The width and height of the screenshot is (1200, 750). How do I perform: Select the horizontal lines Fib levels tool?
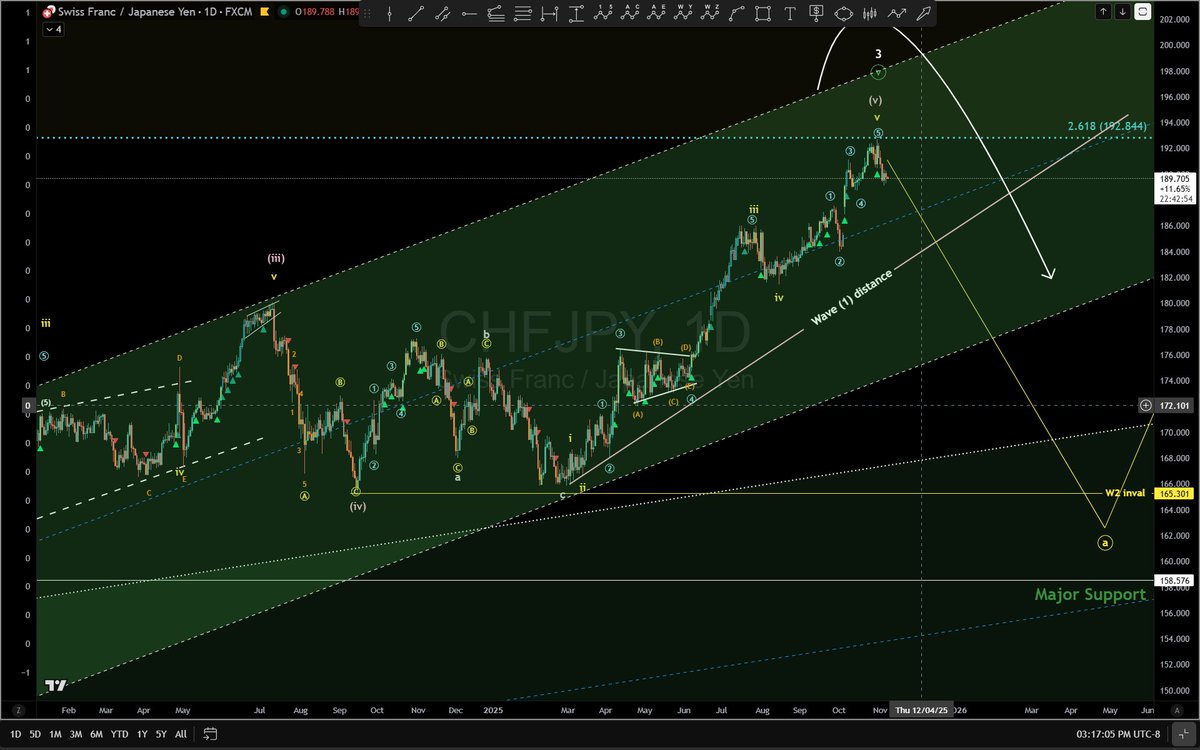coord(522,14)
